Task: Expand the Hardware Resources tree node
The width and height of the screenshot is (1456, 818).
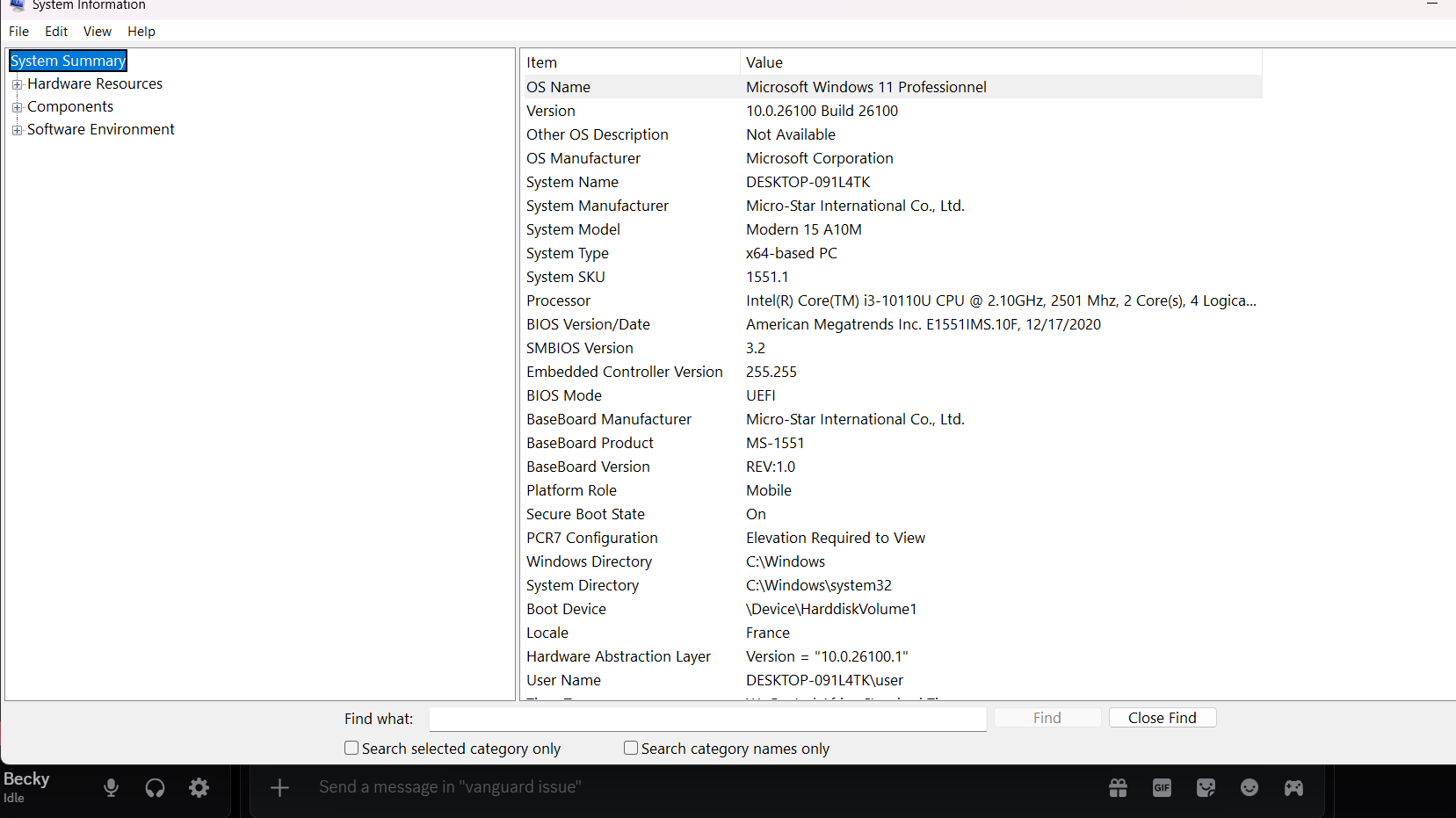Action: pyautogui.click(x=17, y=84)
